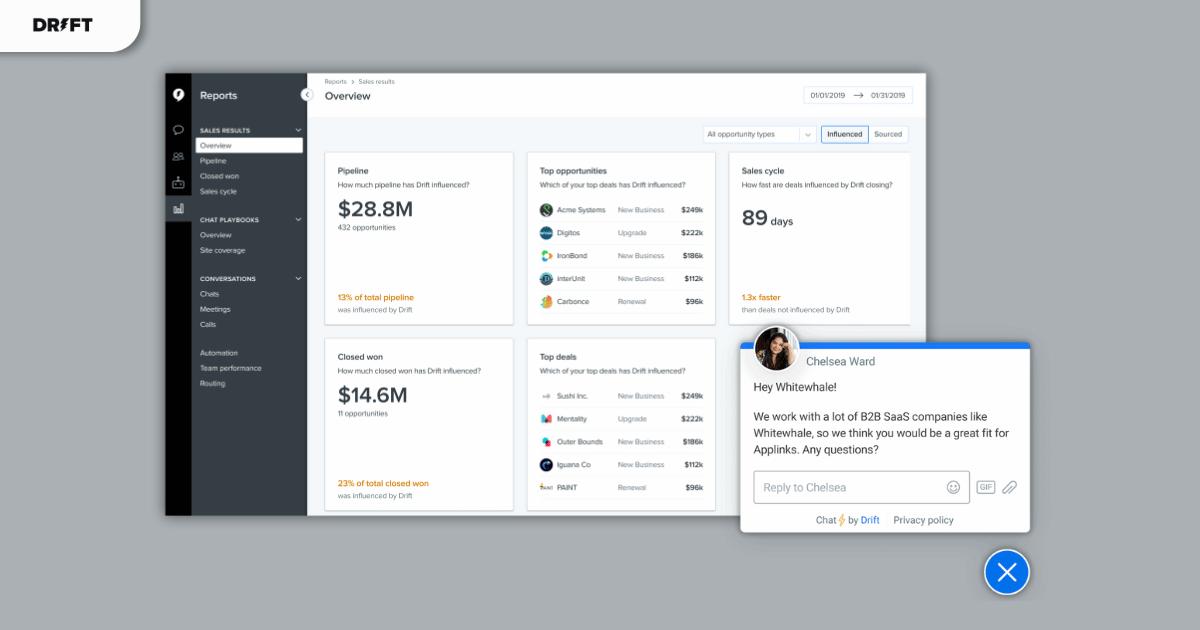This screenshot has width=1200, height=630.
Task: Open Overview under Chat Playbooks
Action: (215, 235)
